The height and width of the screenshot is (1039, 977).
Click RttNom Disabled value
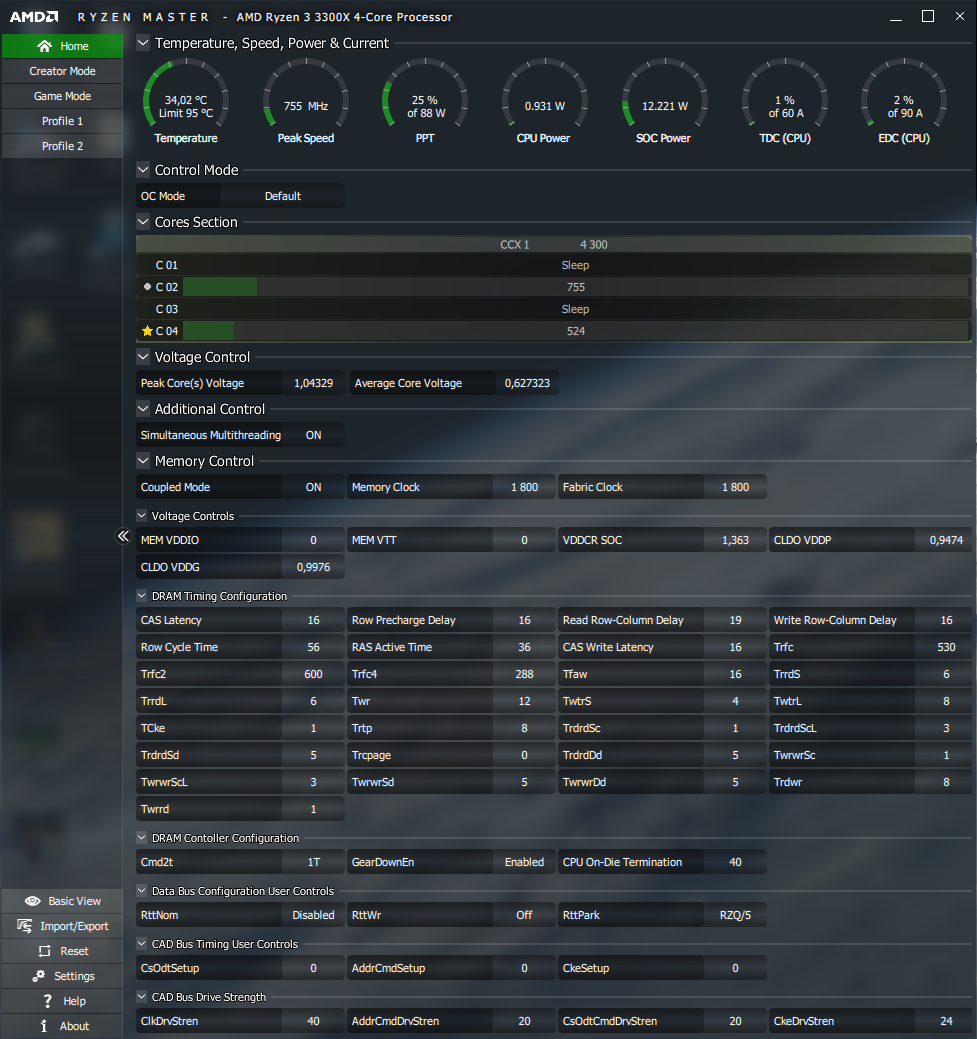[x=314, y=915]
